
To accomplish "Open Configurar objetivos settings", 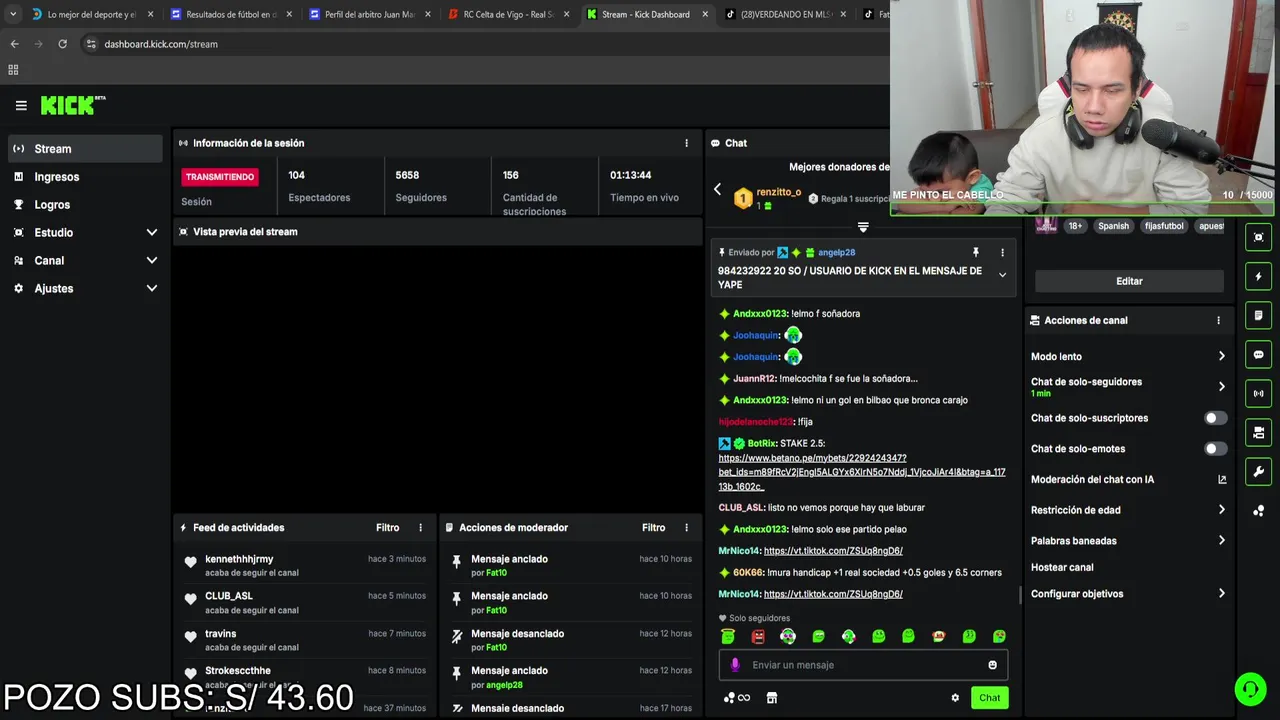I will pos(1128,594).
